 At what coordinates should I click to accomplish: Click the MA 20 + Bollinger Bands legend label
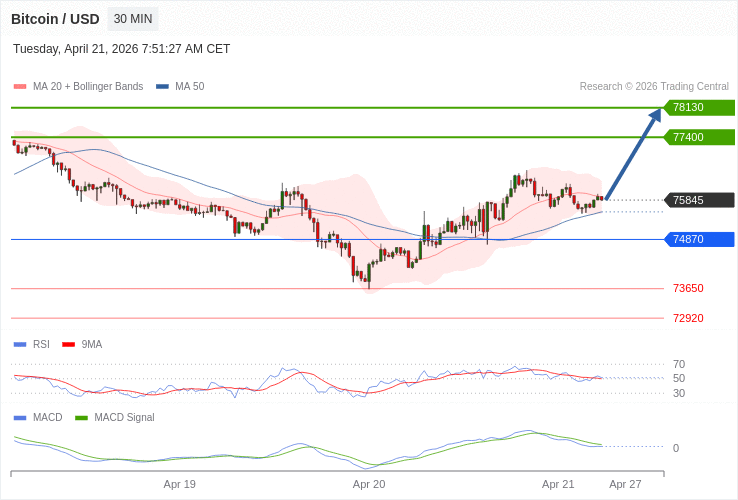pos(88,86)
